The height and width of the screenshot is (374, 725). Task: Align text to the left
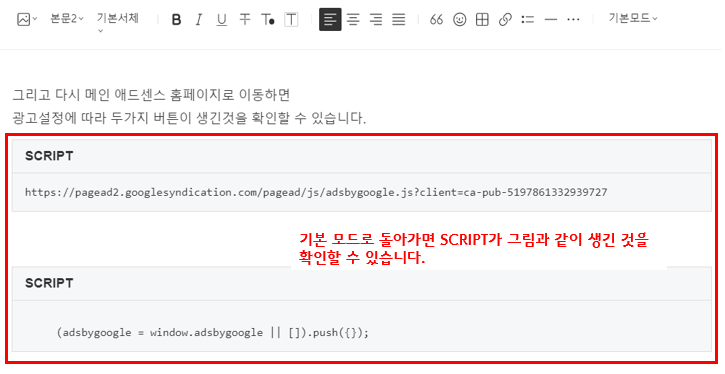330,19
